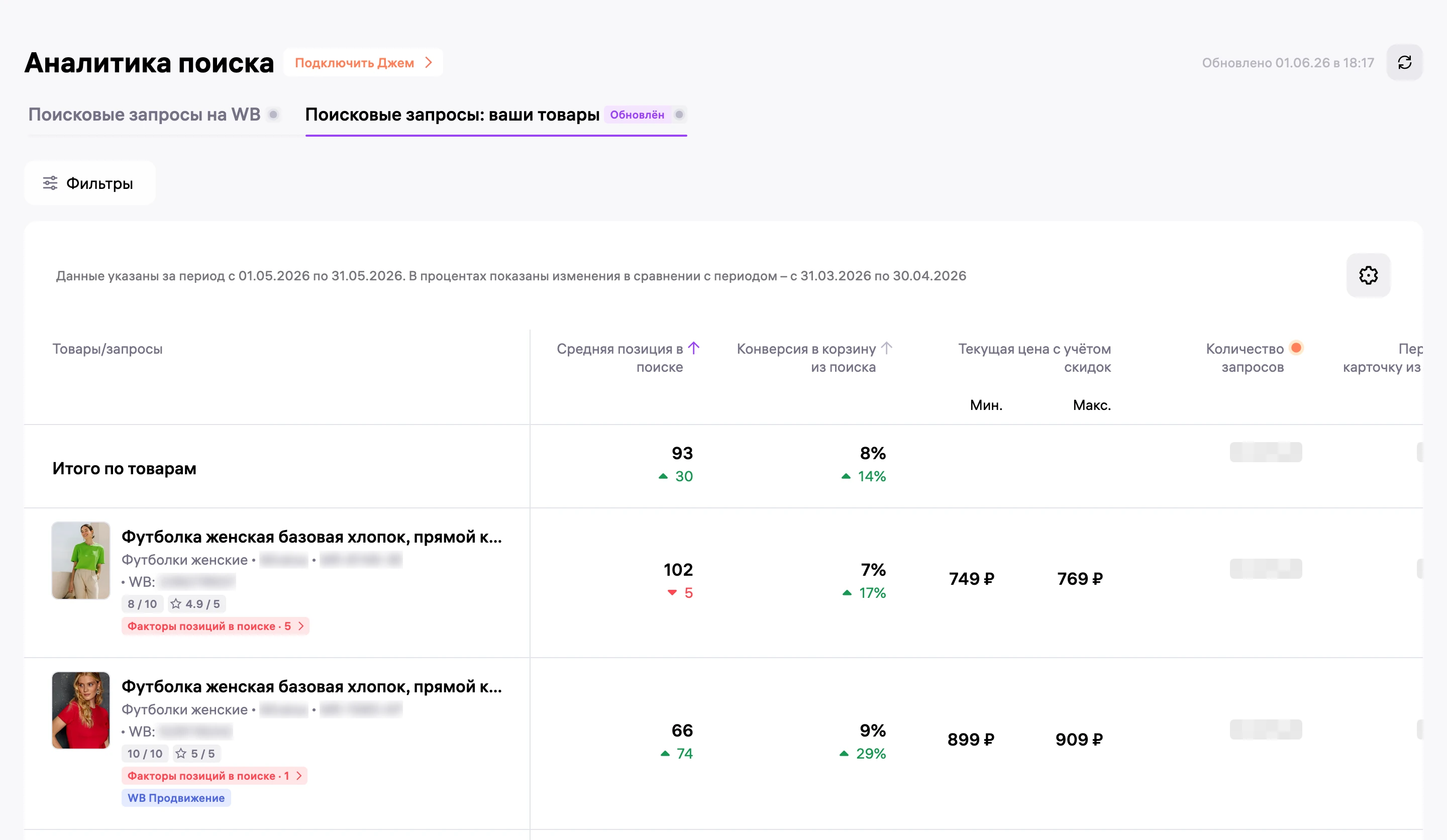
Task: Click orange dot next to Количество запросов
Action: coord(1296,348)
